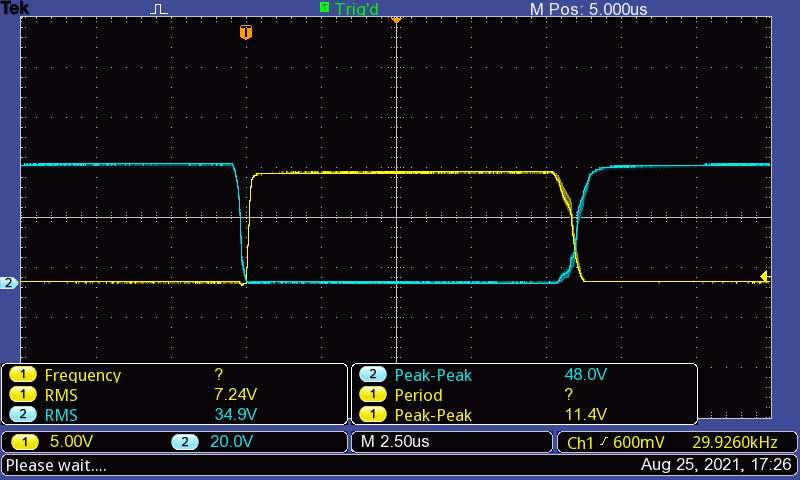Click the yellow RMS label for channel 1
The image size is (800, 480).
tap(61, 395)
